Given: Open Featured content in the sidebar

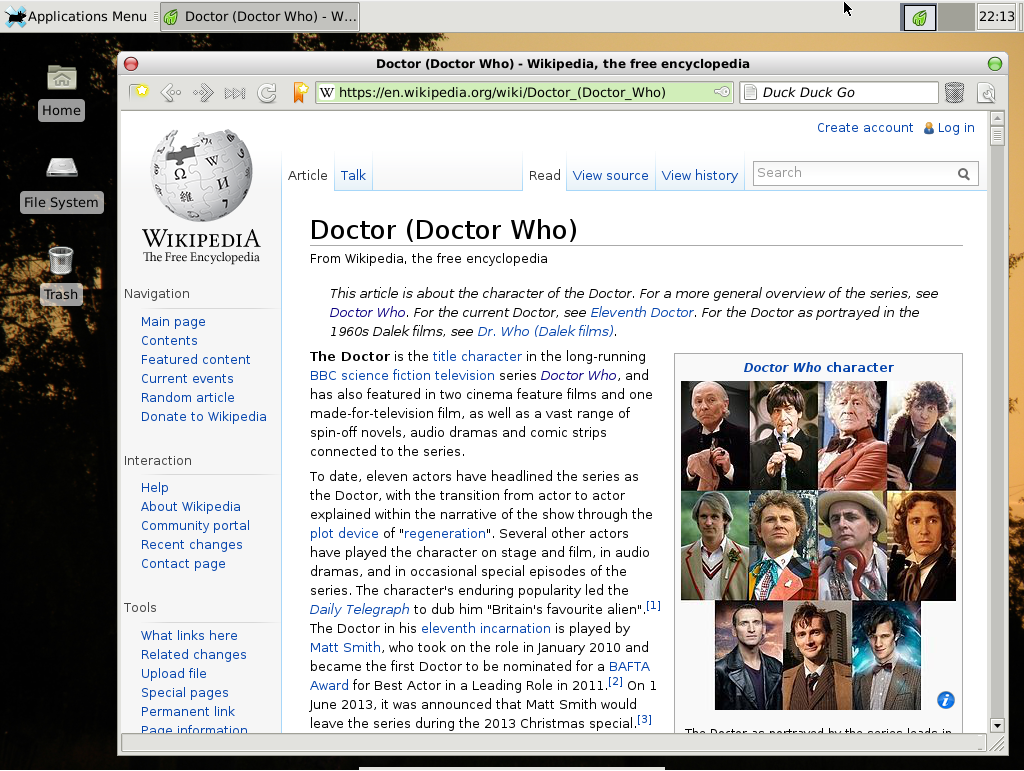Looking at the screenshot, I should point(195,359).
